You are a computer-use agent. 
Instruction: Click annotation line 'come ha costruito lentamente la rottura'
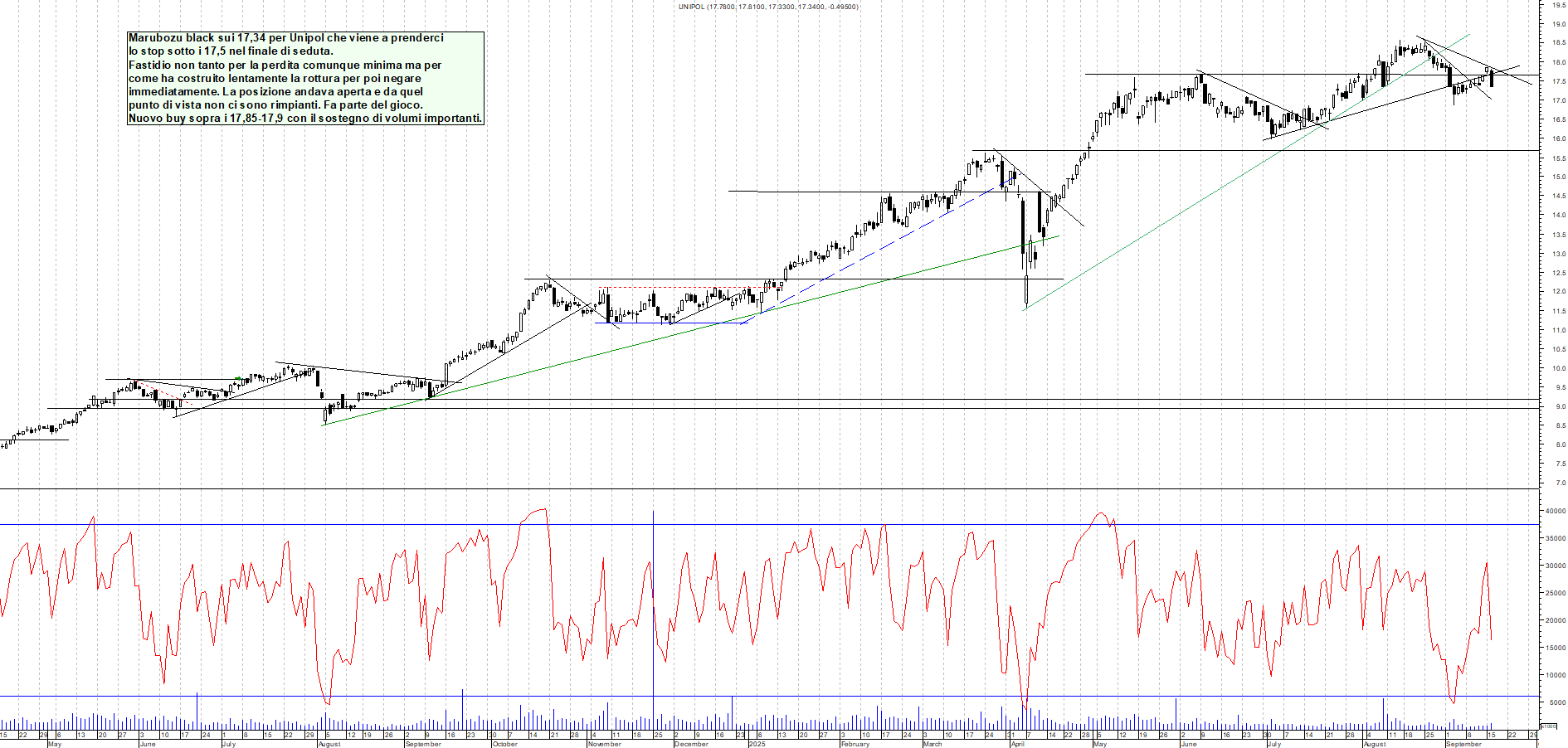275,78
